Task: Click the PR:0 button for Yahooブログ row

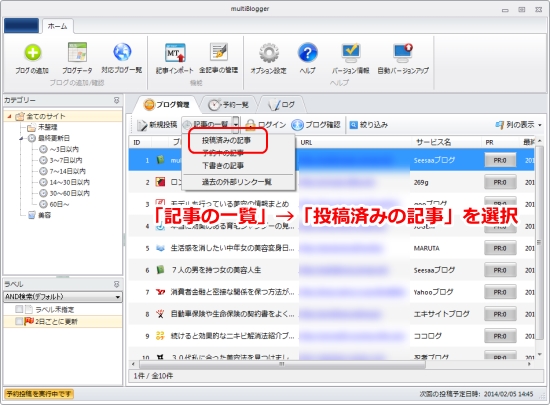Action: tap(500, 292)
